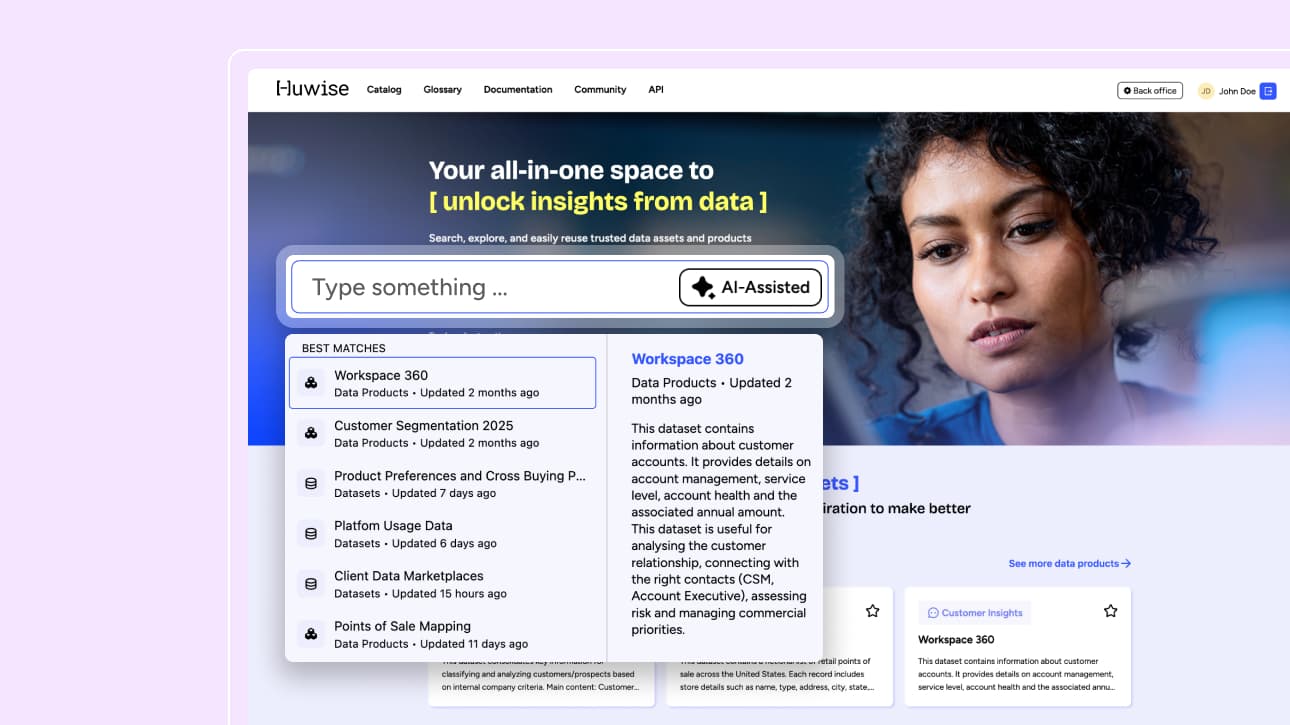
Task: Follow the See more data products link
Action: pyautogui.click(x=1069, y=564)
